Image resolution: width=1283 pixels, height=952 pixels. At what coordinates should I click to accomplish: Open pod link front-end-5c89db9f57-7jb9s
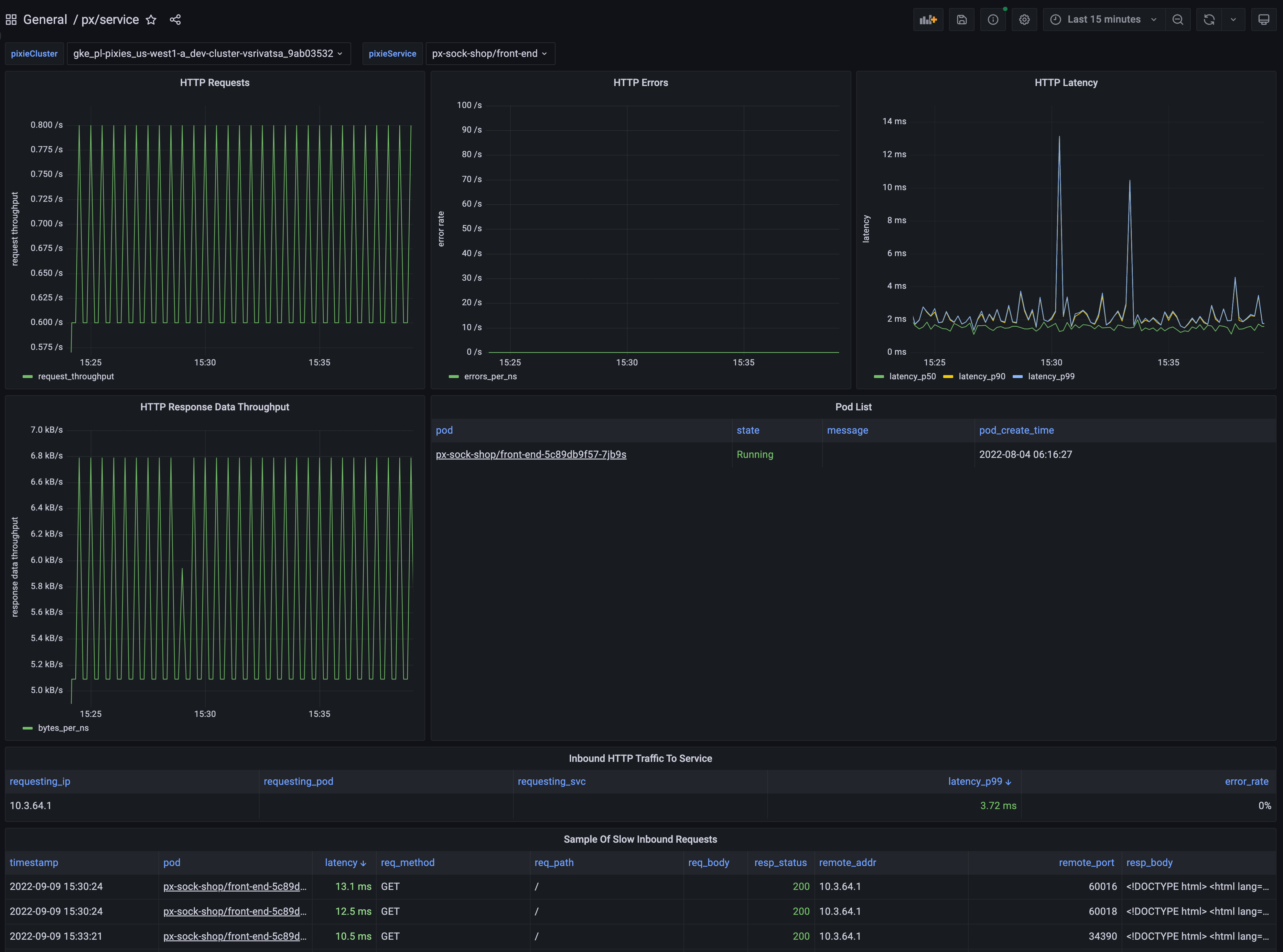[x=531, y=454]
